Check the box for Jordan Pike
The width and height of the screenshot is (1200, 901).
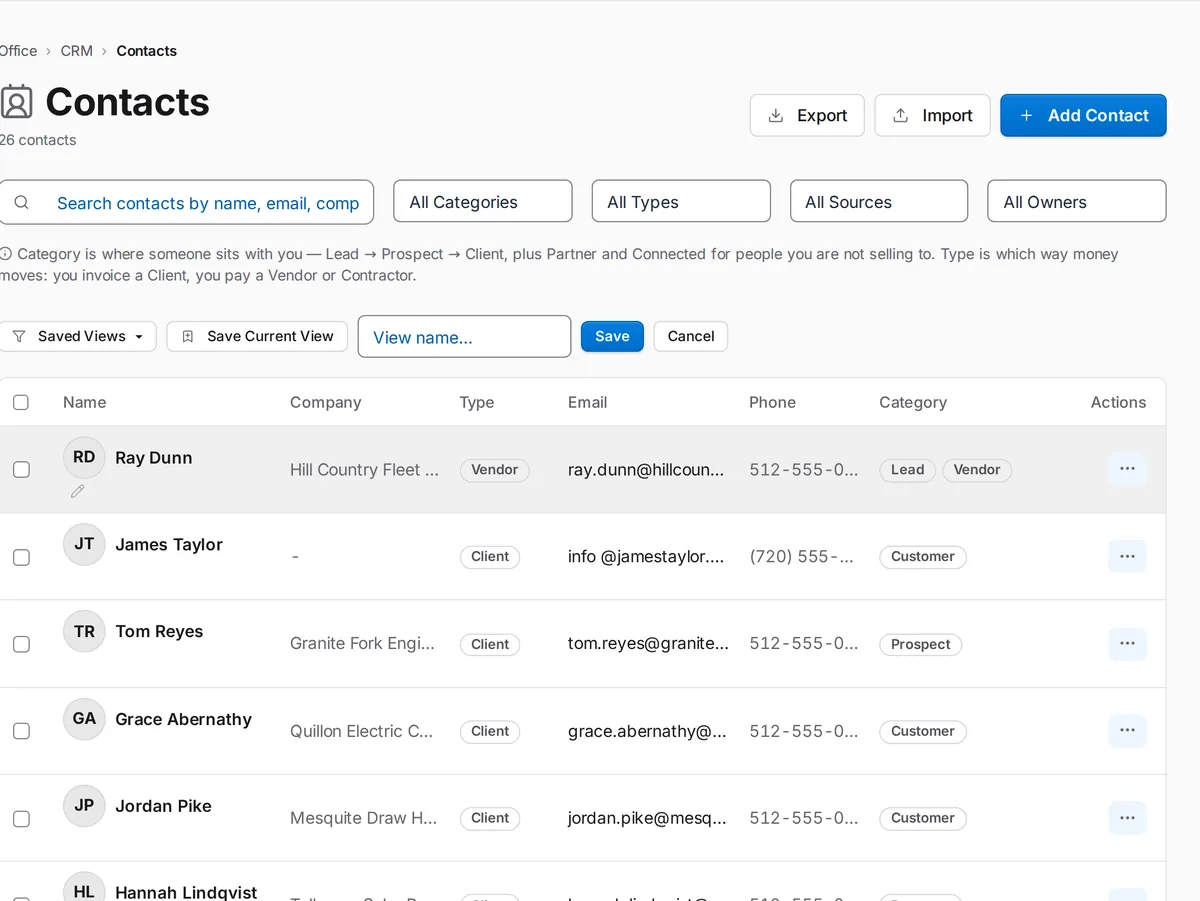click(x=21, y=819)
